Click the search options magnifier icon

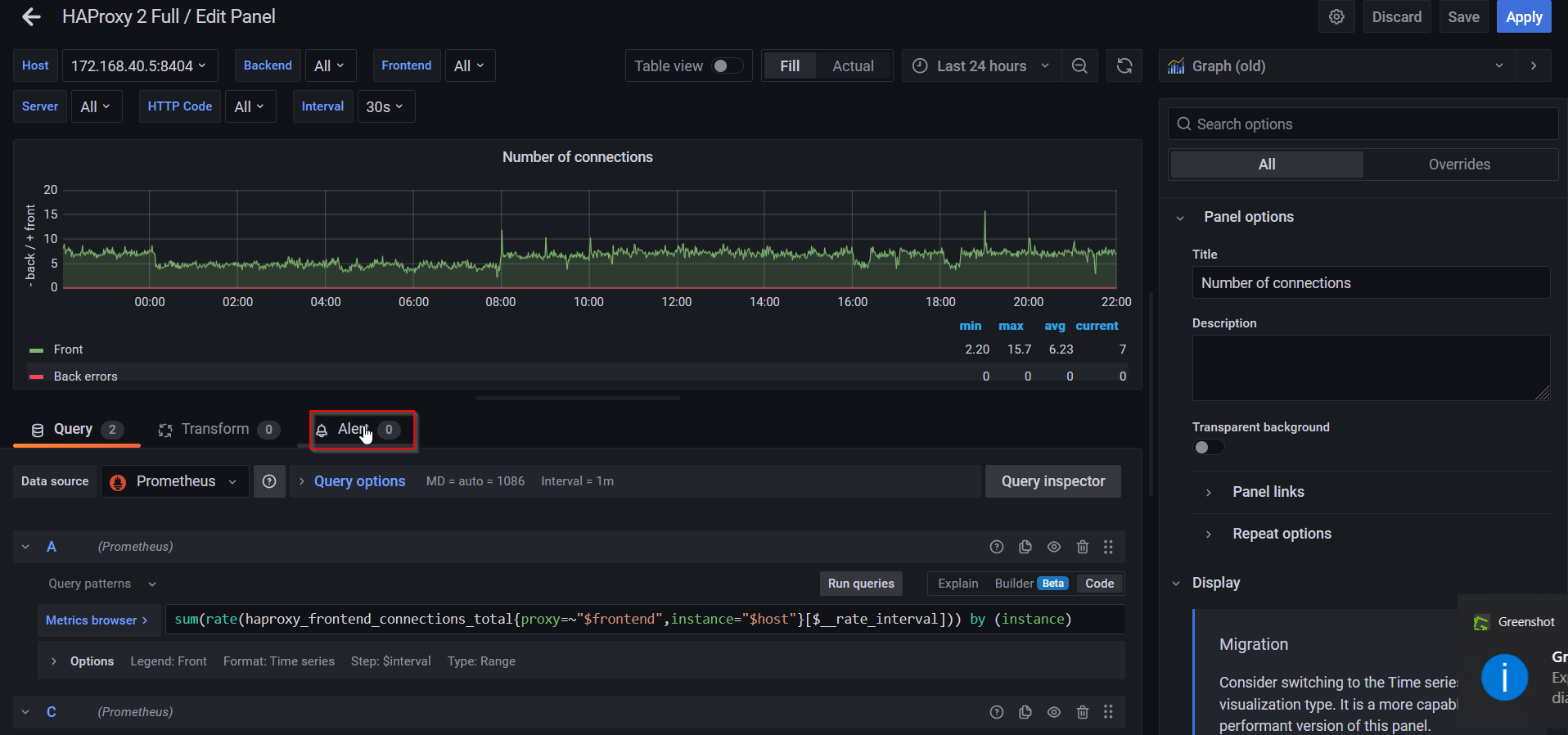(x=1183, y=124)
